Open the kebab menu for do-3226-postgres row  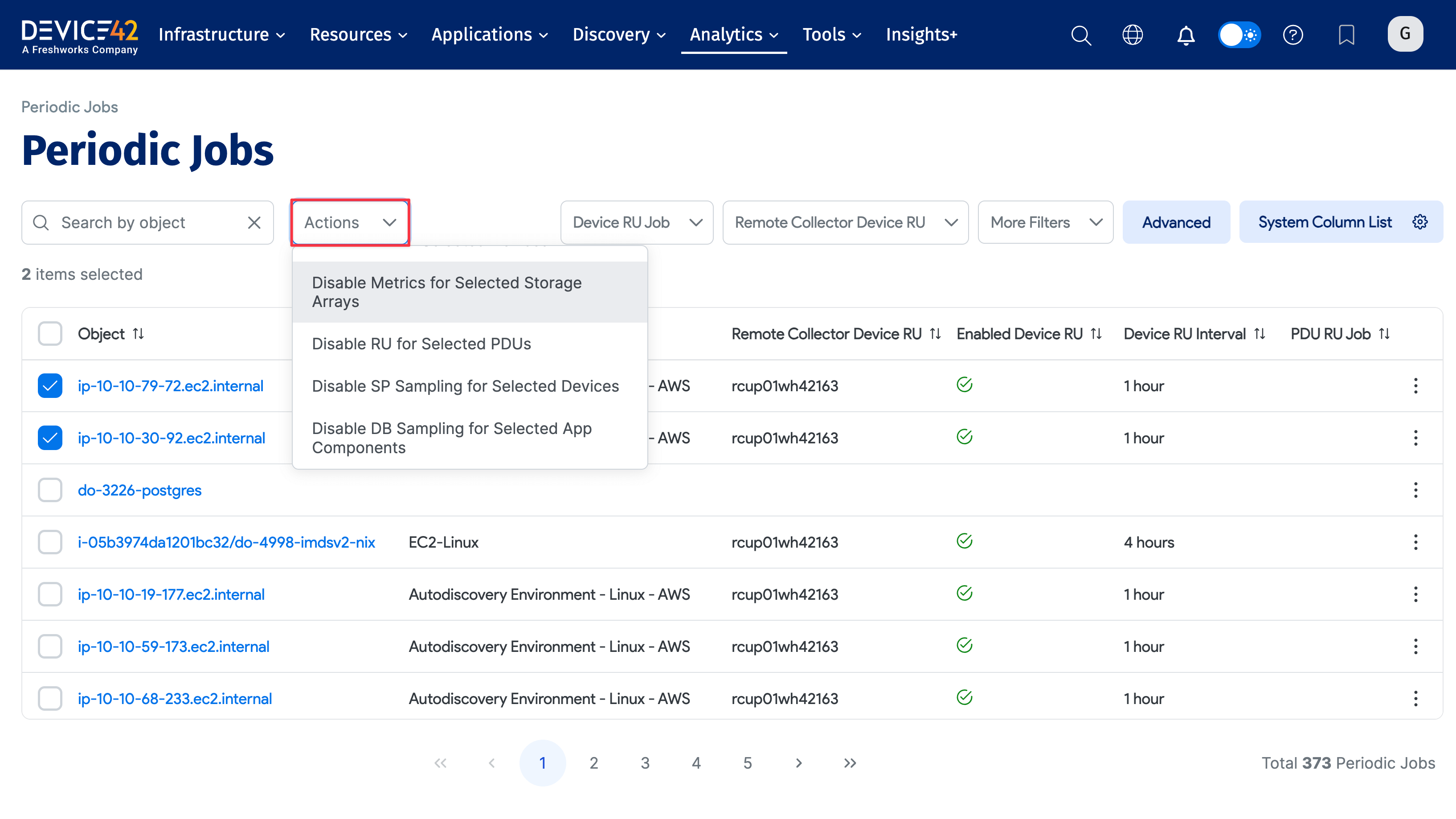click(1416, 490)
